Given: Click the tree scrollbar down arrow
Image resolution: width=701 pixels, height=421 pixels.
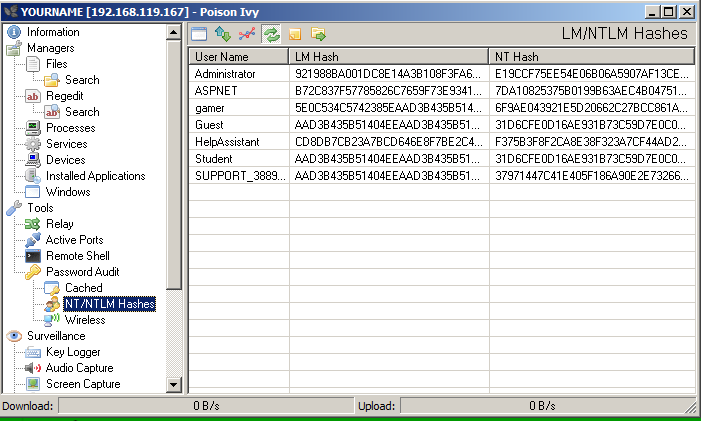Looking at the screenshot, I should [x=173, y=384].
